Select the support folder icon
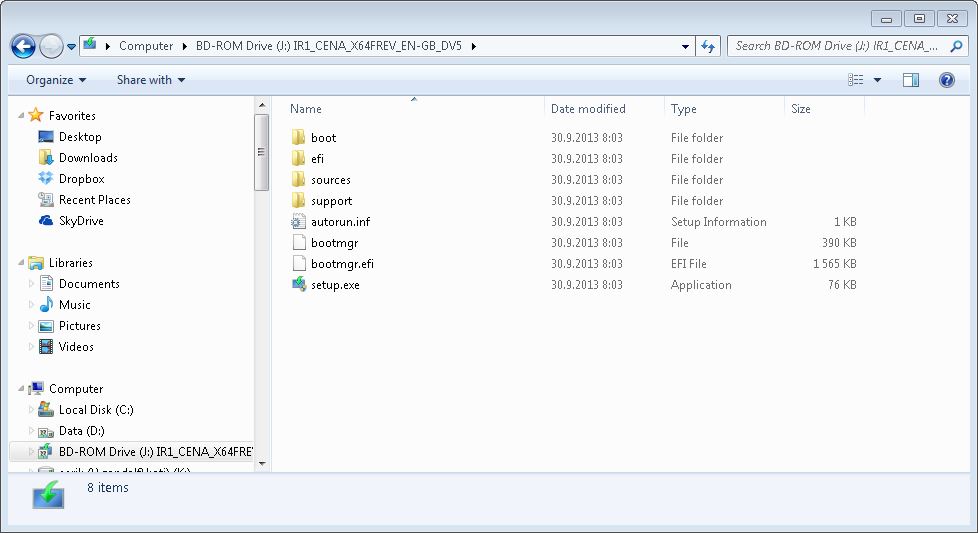 tap(299, 201)
